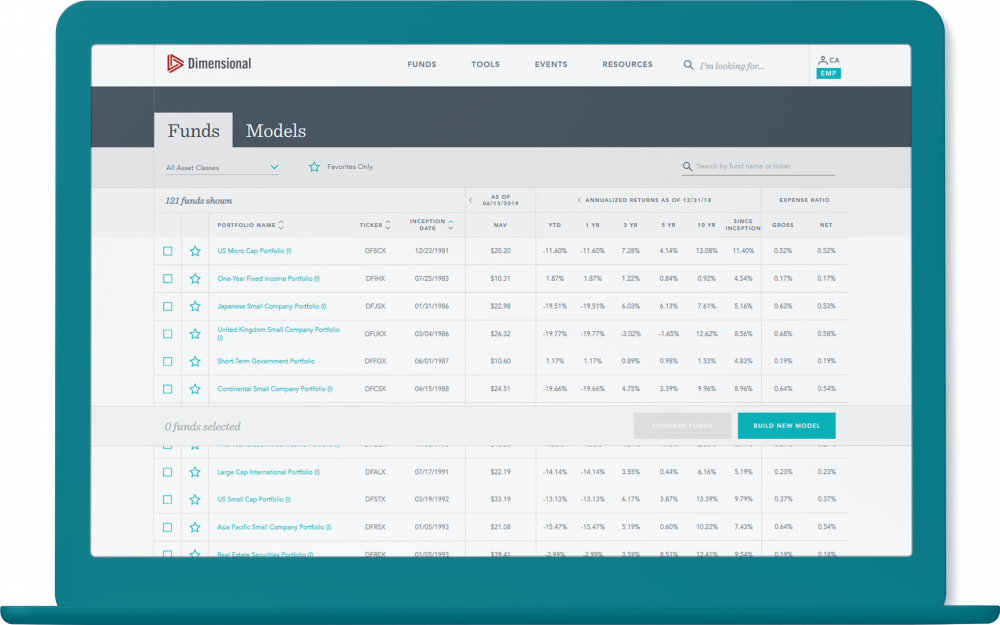Star the United Kingdom Small Company Portfolio
This screenshot has width=1000, height=625.
tap(195, 334)
